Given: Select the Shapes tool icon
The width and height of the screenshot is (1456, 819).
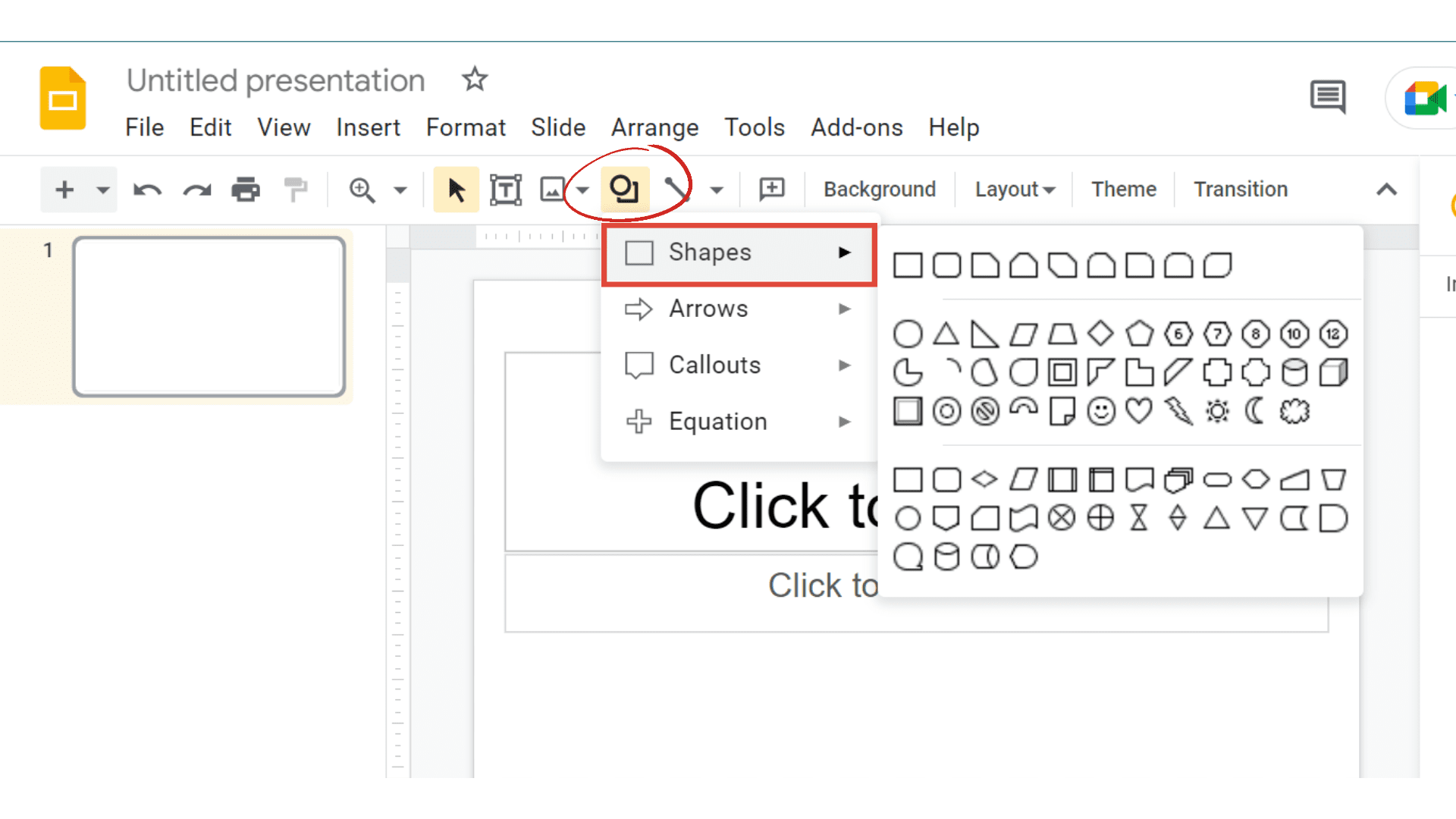Looking at the screenshot, I should 622,189.
